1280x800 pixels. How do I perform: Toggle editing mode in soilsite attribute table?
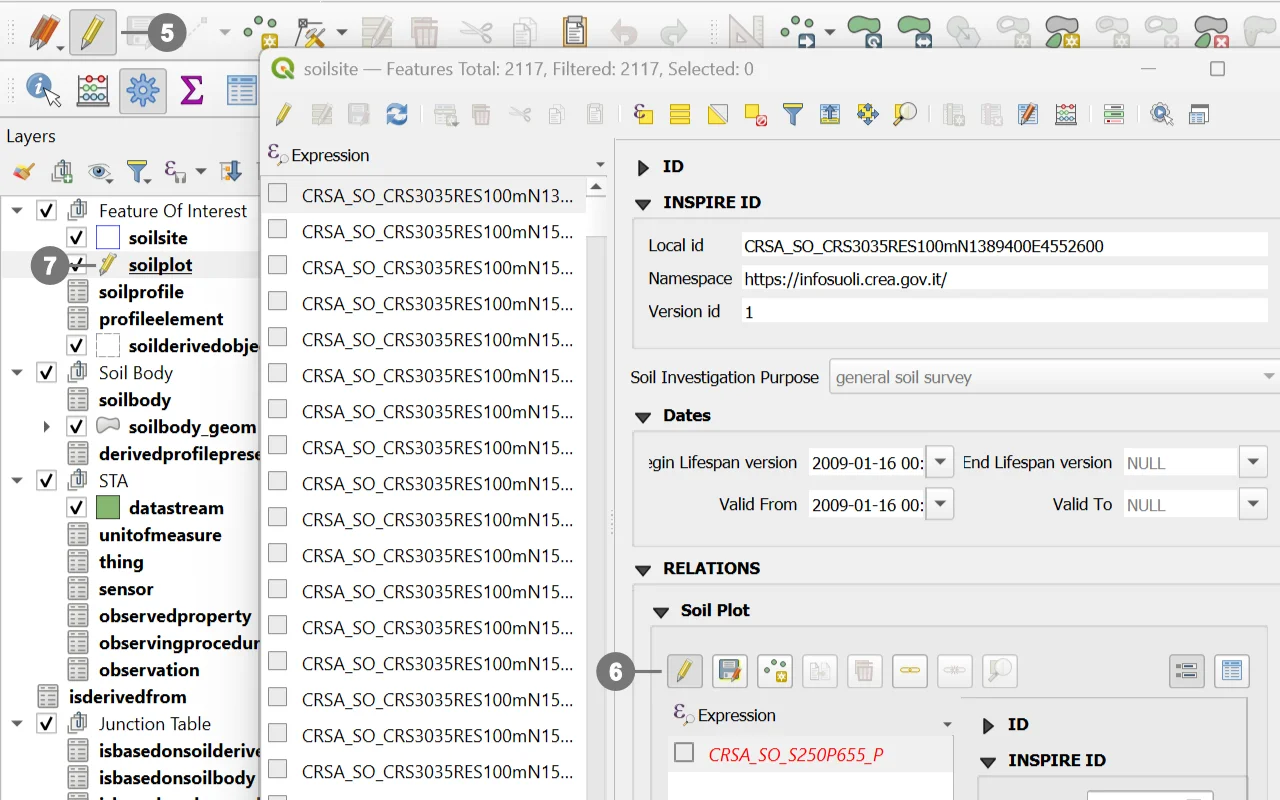click(283, 115)
